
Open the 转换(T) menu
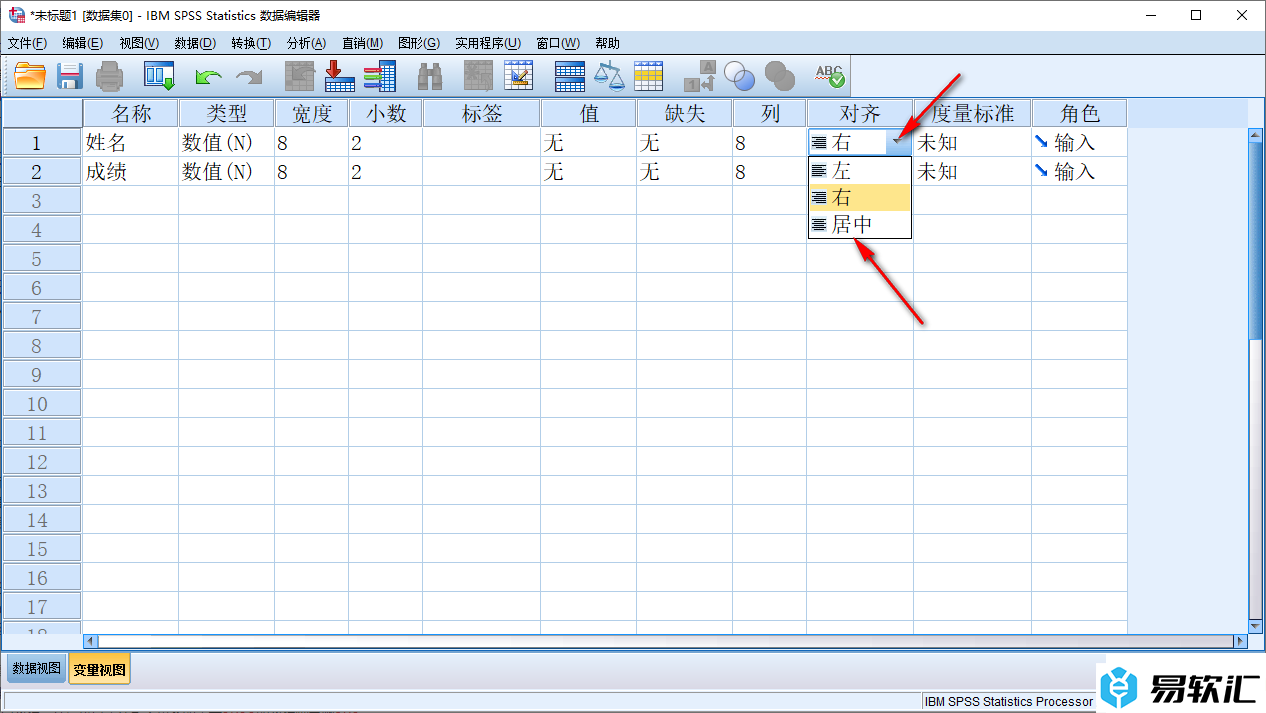pyautogui.click(x=251, y=43)
